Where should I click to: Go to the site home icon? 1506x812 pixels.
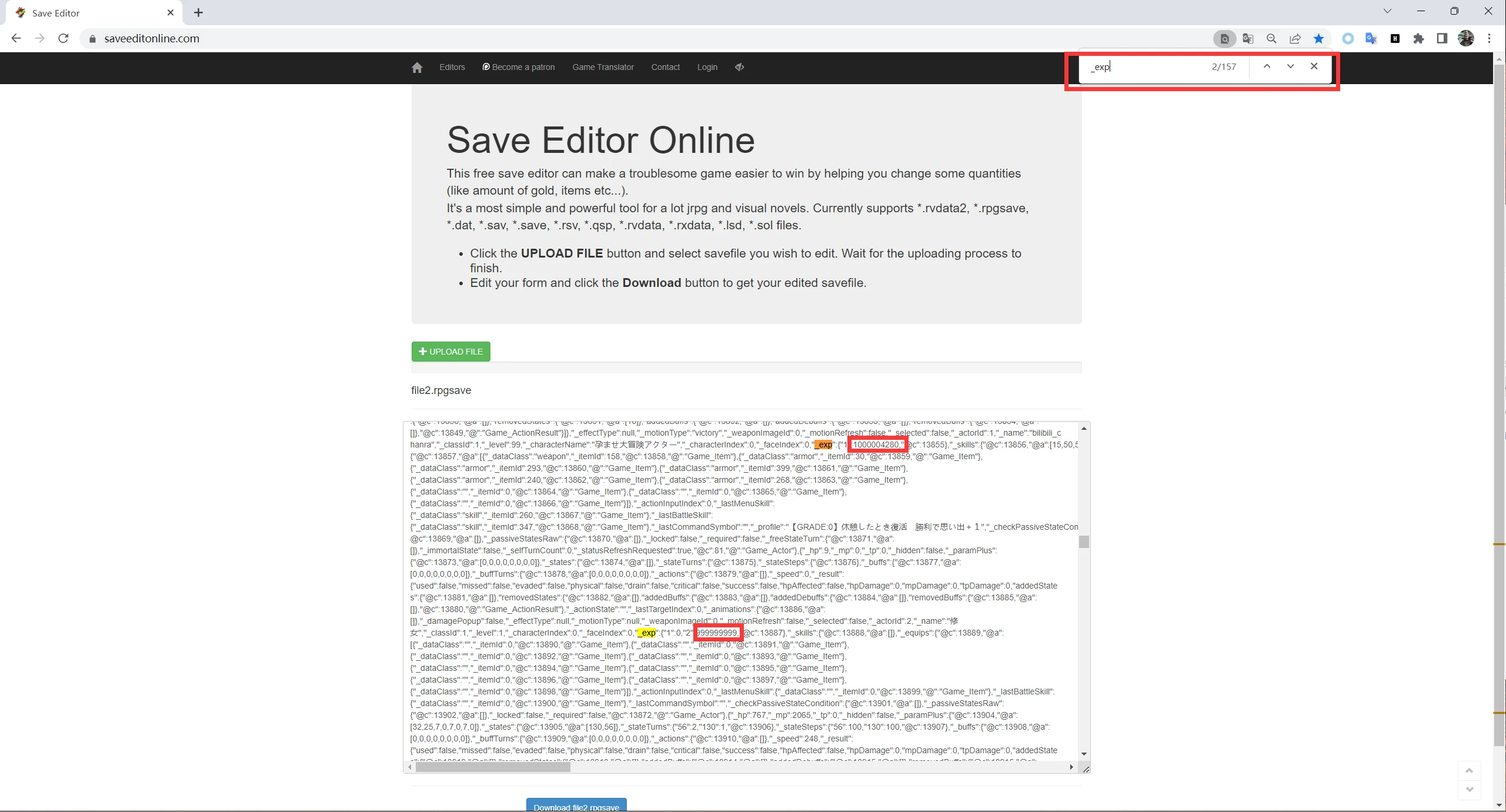click(x=417, y=68)
